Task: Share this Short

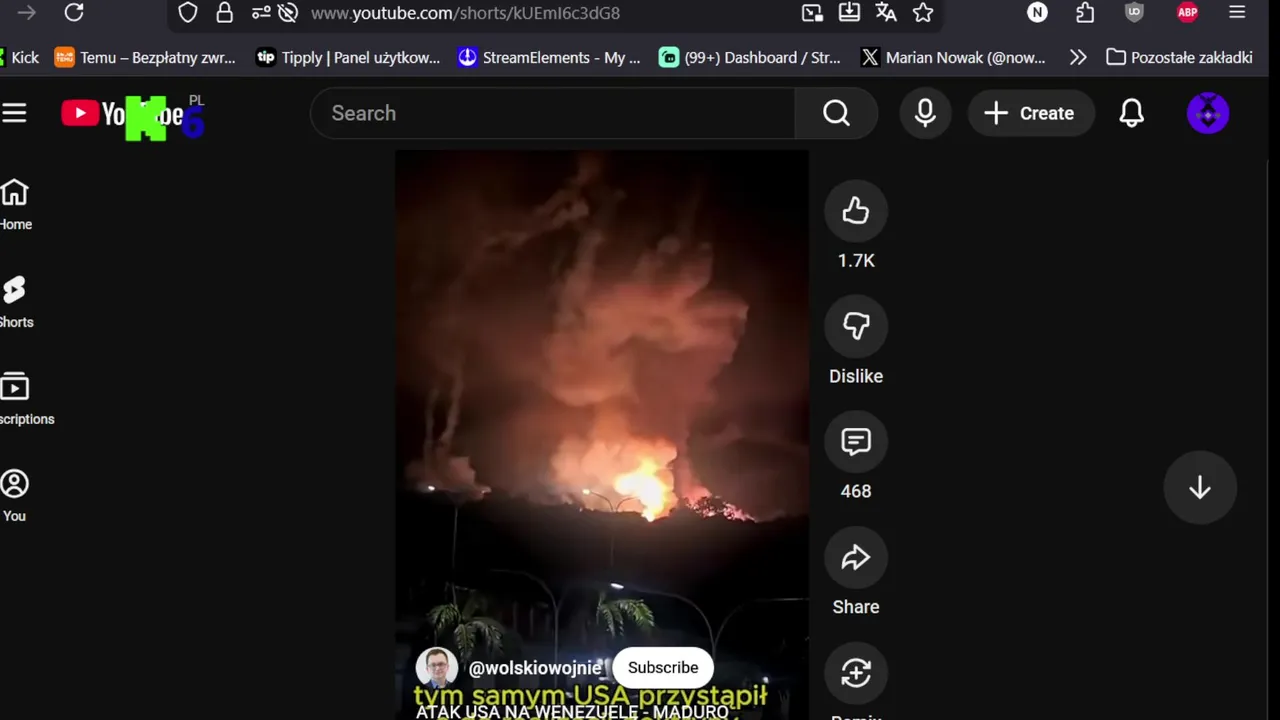Action: point(856,558)
